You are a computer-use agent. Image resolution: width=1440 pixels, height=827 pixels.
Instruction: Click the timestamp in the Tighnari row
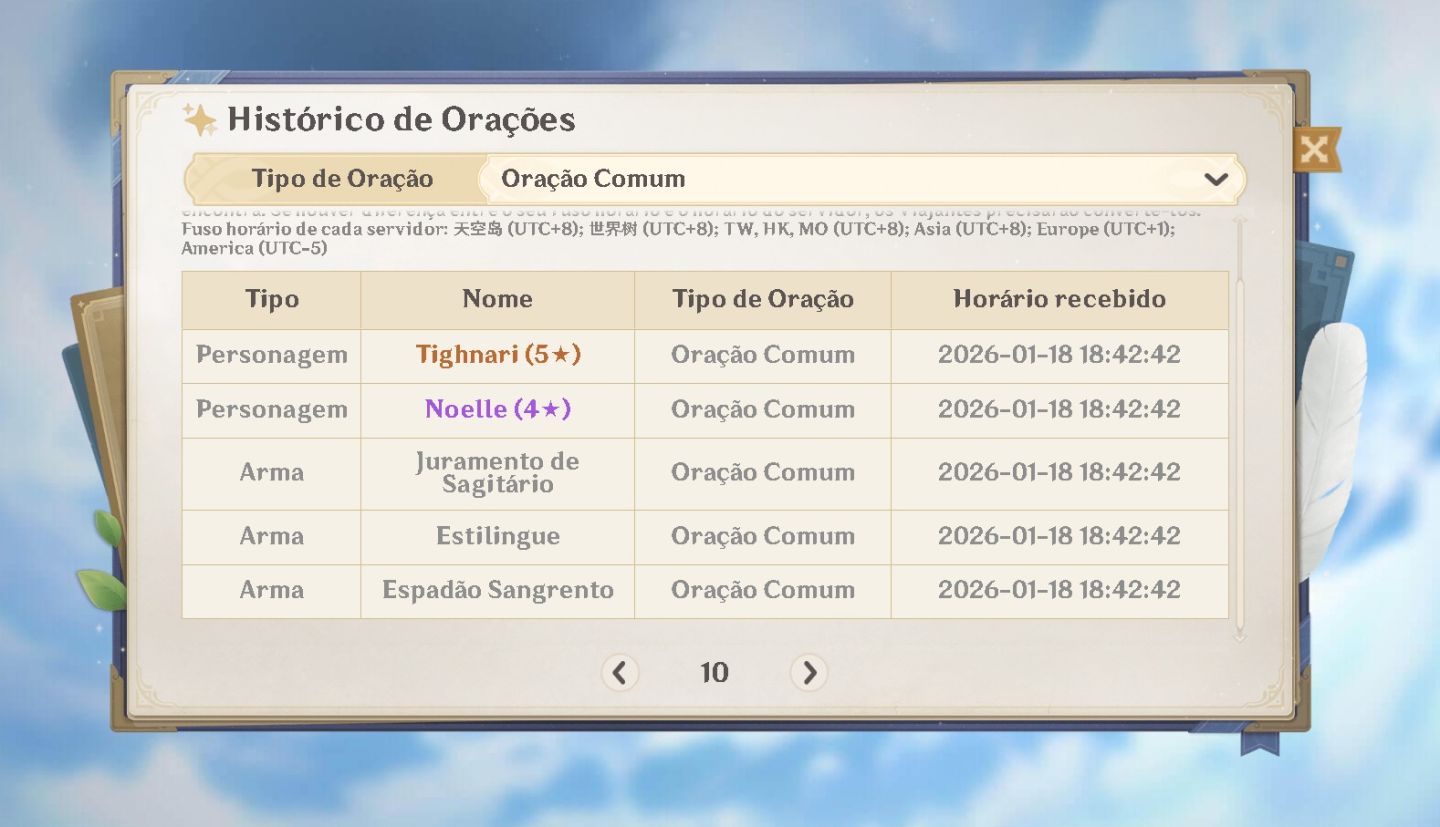[x=1060, y=355]
